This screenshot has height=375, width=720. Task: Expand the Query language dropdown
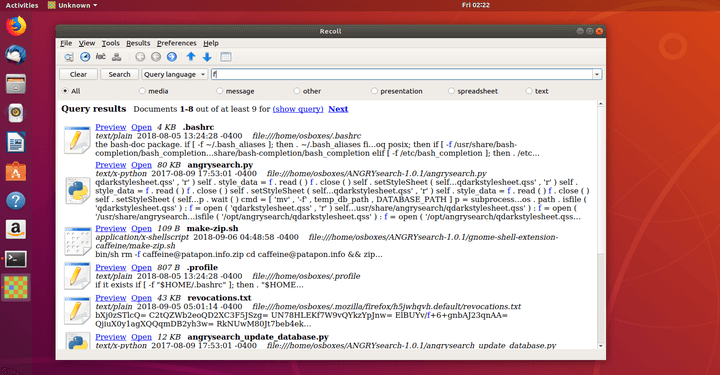(174, 74)
